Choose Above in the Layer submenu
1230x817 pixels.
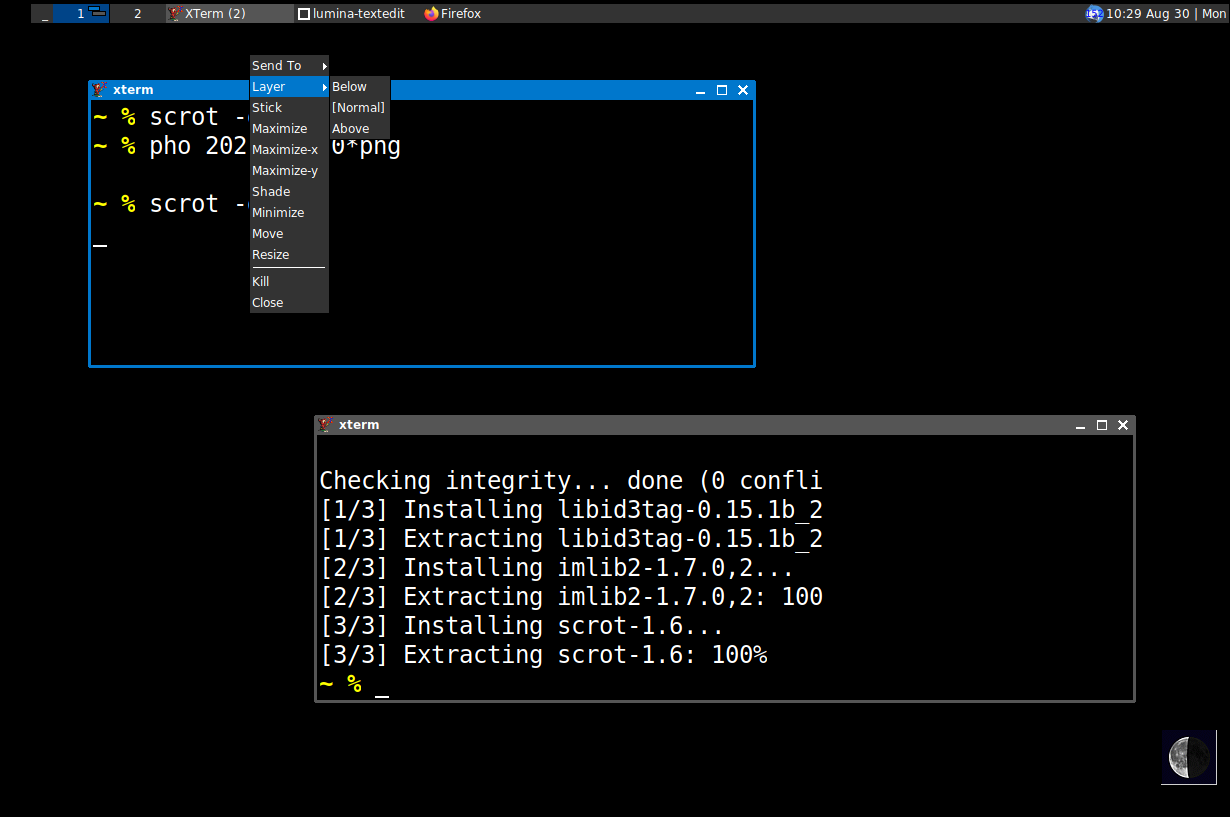351,129
